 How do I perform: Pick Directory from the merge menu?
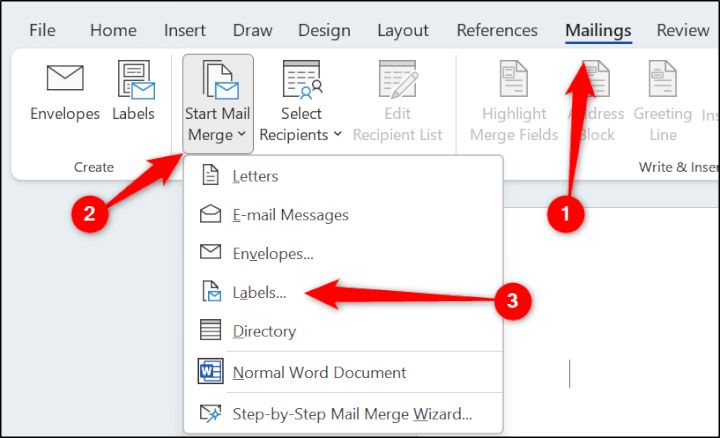pyautogui.click(x=264, y=331)
